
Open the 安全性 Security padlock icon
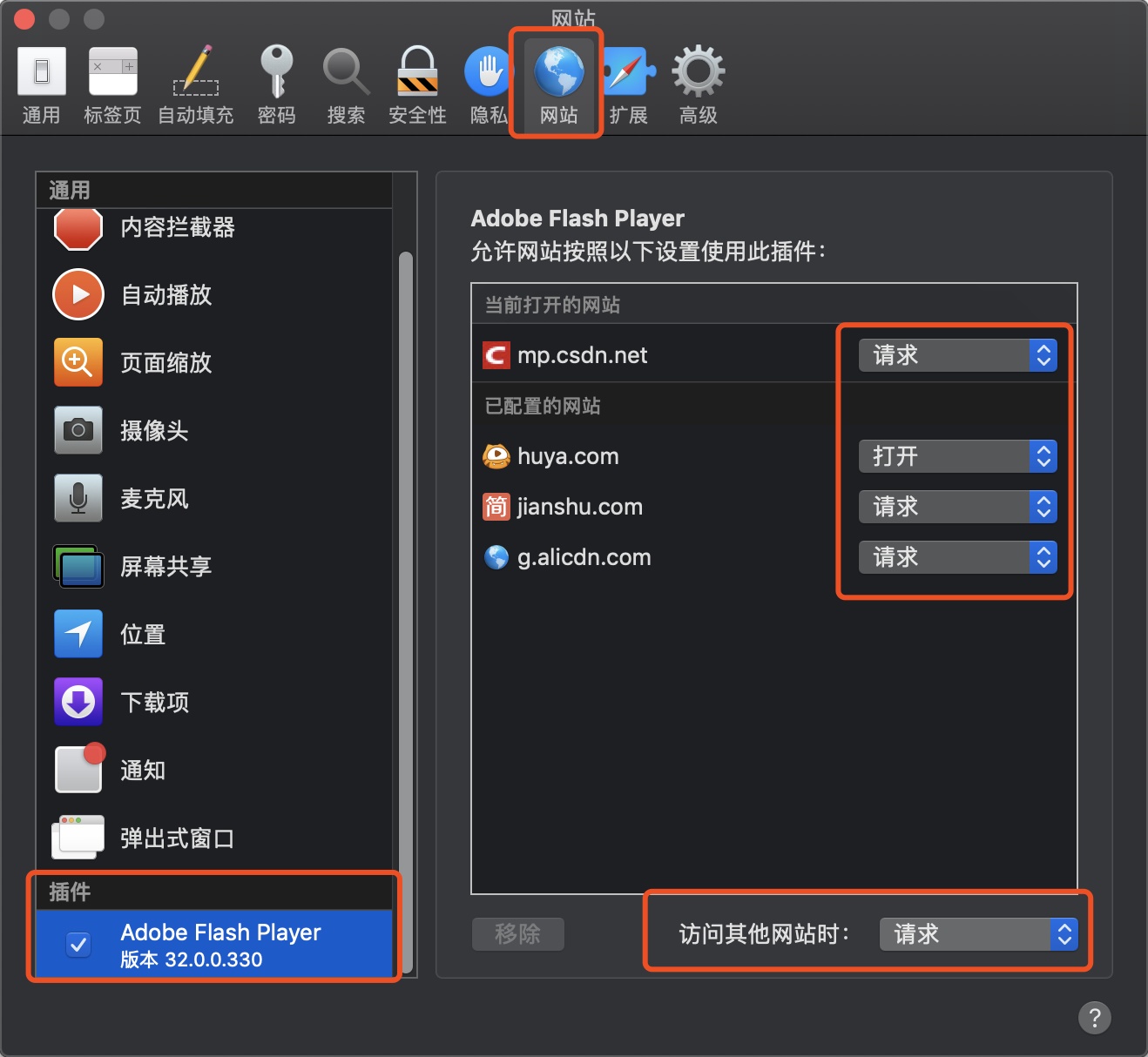click(418, 71)
